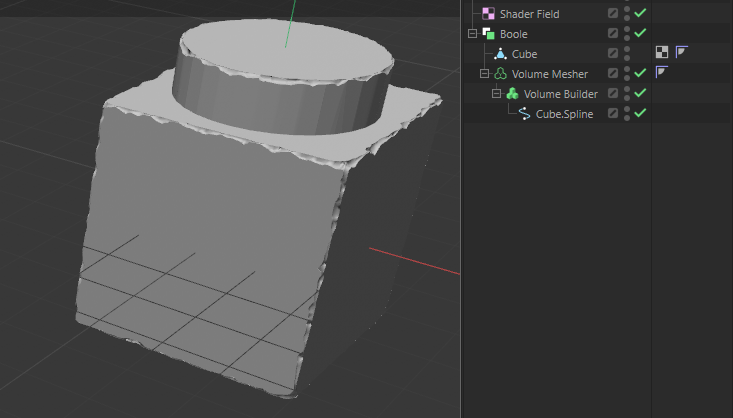Collapse the Volume Builder node
Screen dimensions: 733x418
coord(497,94)
